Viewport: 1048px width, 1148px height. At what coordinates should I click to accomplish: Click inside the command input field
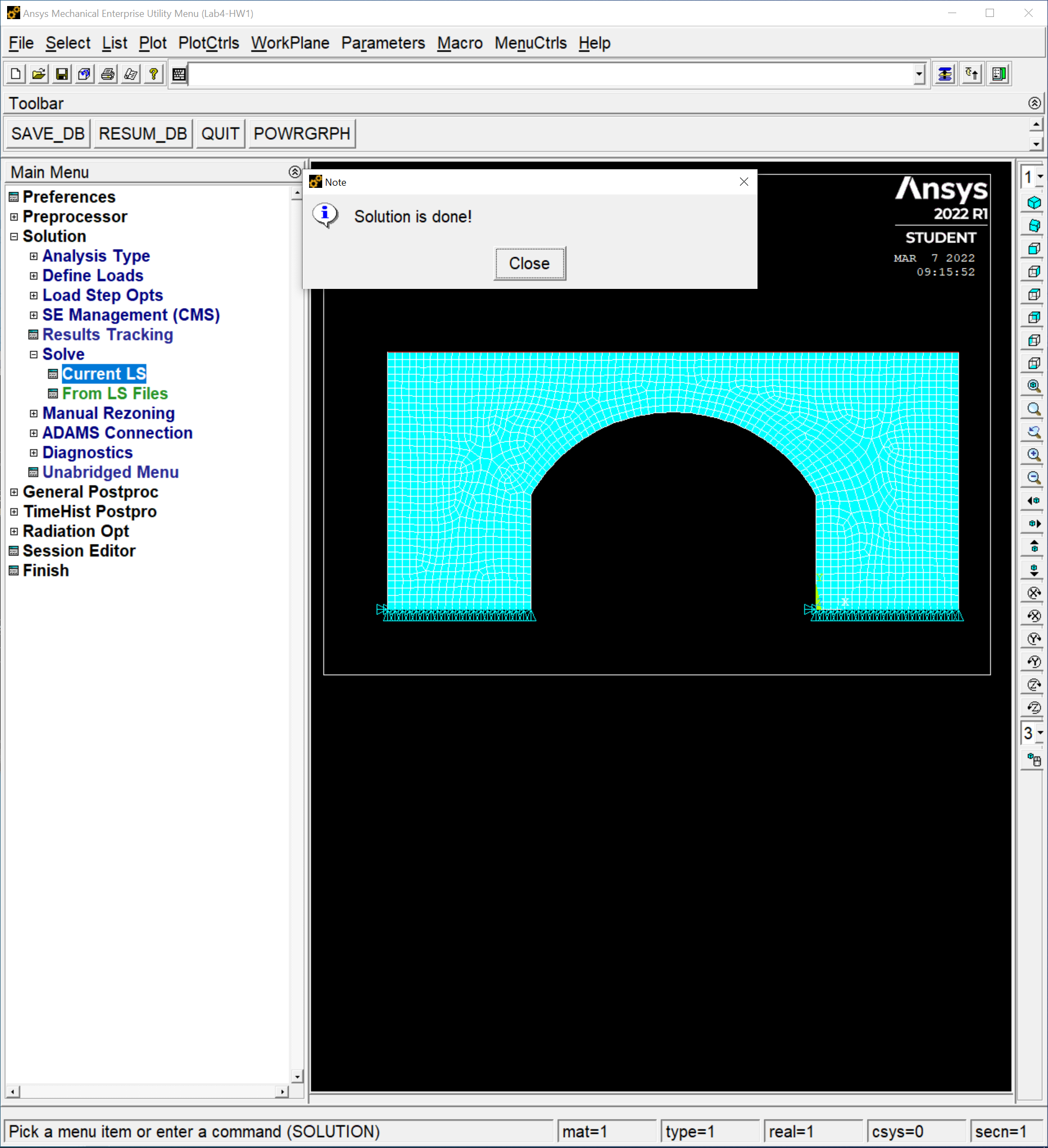pyautogui.click(x=547, y=75)
